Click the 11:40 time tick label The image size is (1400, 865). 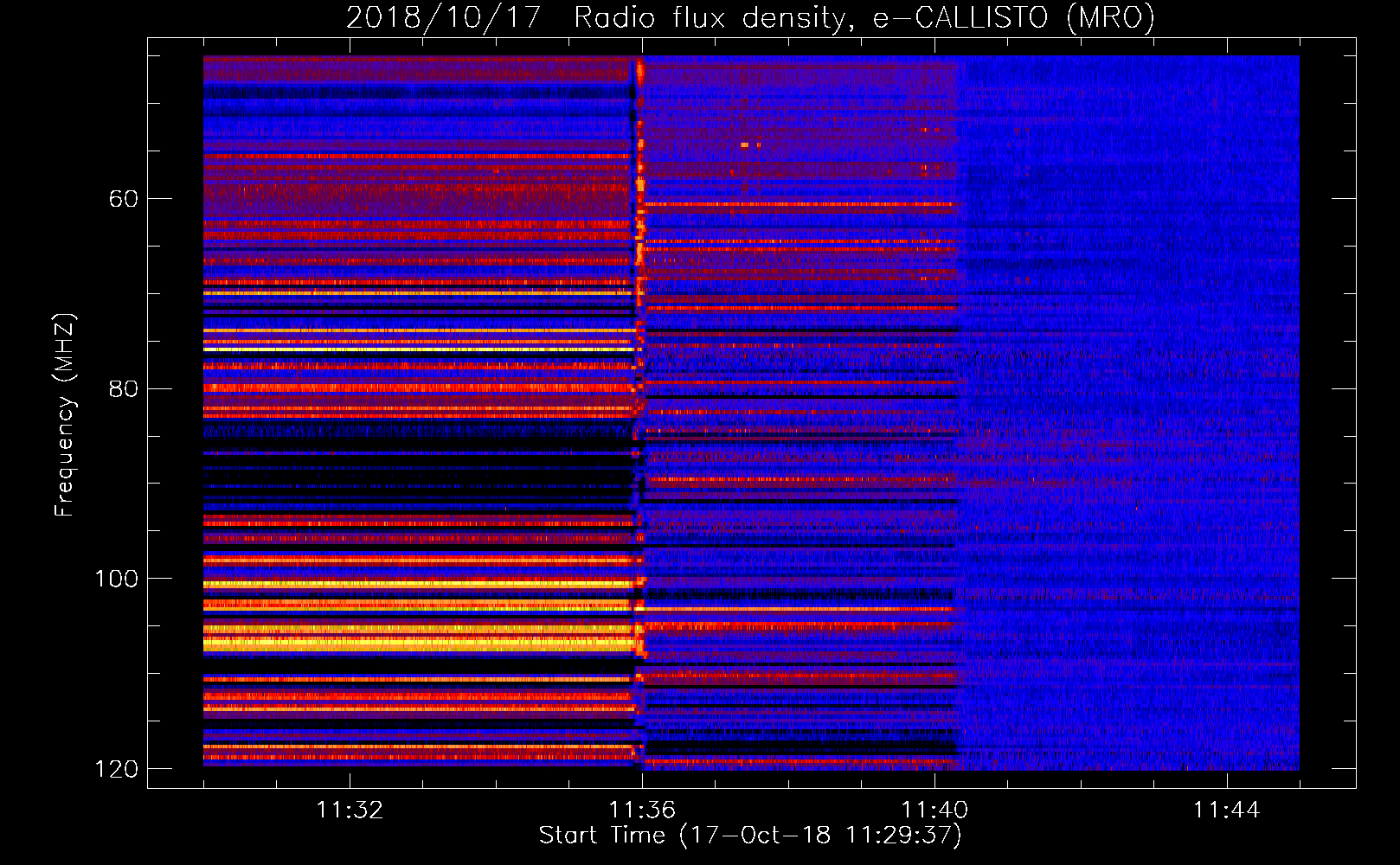(934, 810)
